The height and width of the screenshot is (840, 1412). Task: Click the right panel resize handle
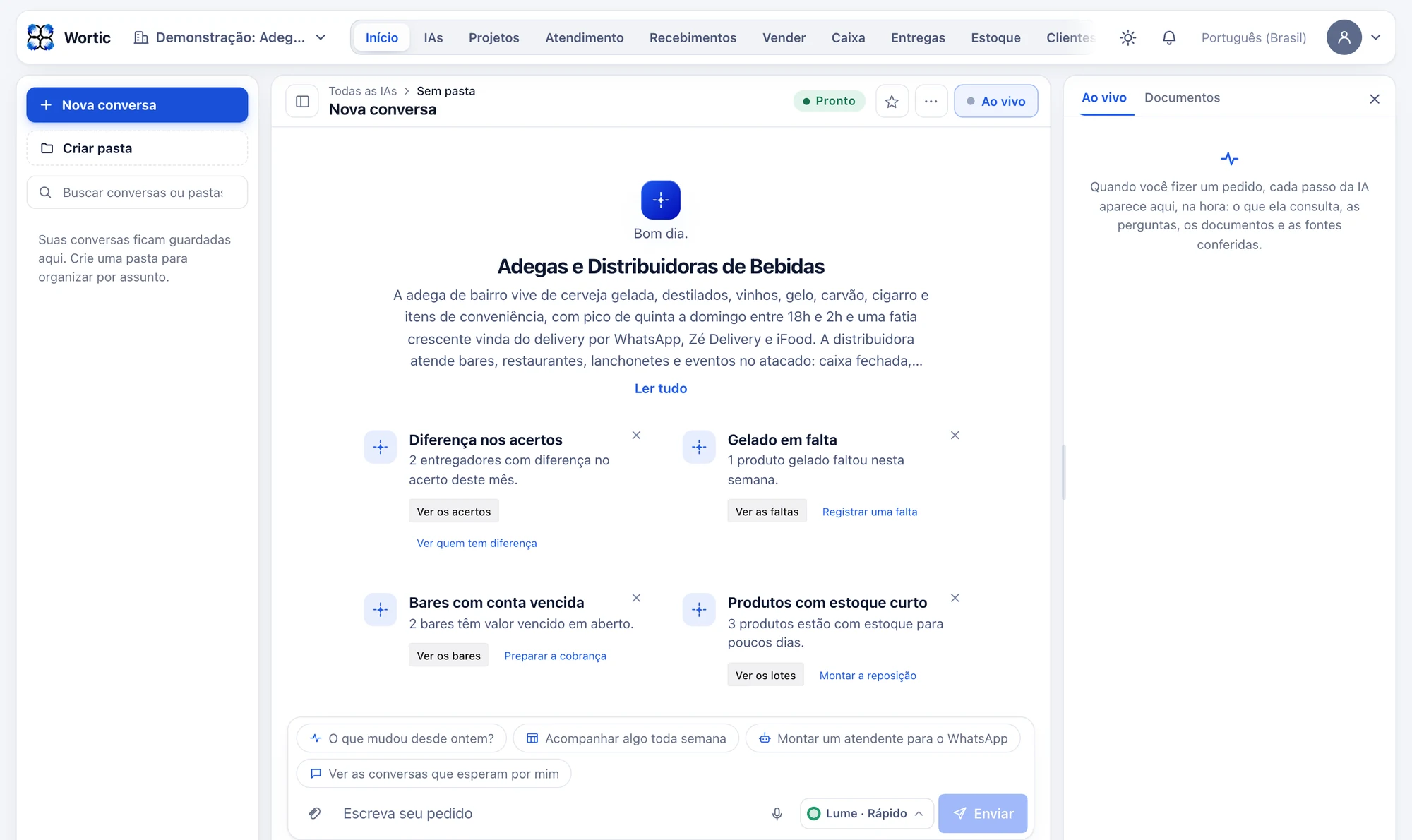[x=1063, y=472]
